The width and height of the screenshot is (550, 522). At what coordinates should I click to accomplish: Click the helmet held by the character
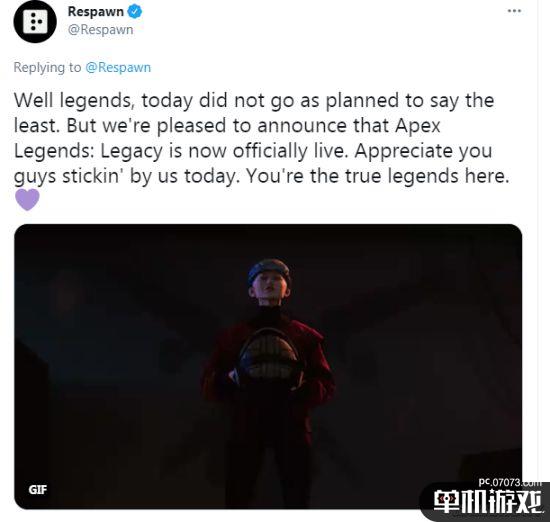(x=269, y=357)
